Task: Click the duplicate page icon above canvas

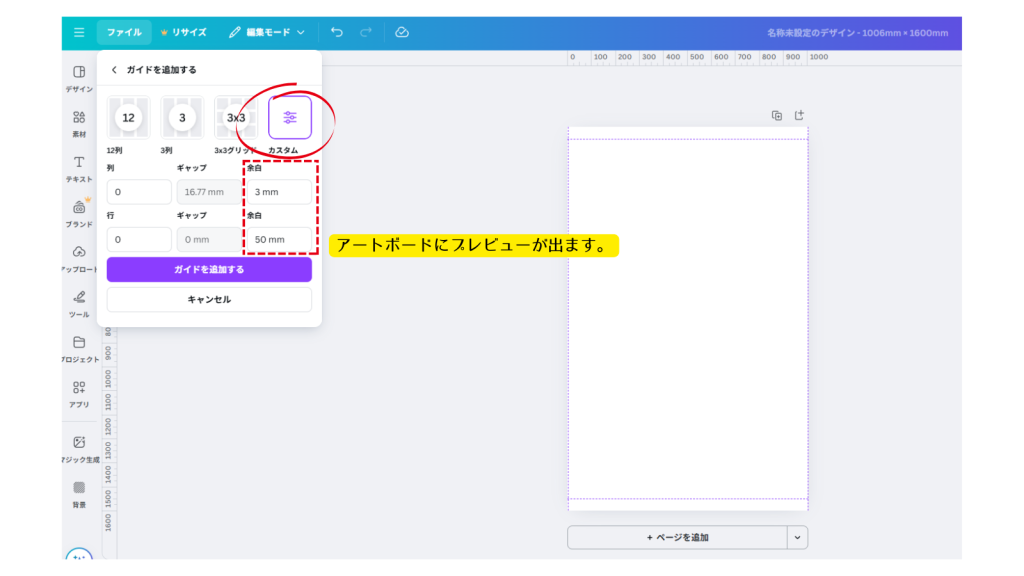Action: click(777, 115)
